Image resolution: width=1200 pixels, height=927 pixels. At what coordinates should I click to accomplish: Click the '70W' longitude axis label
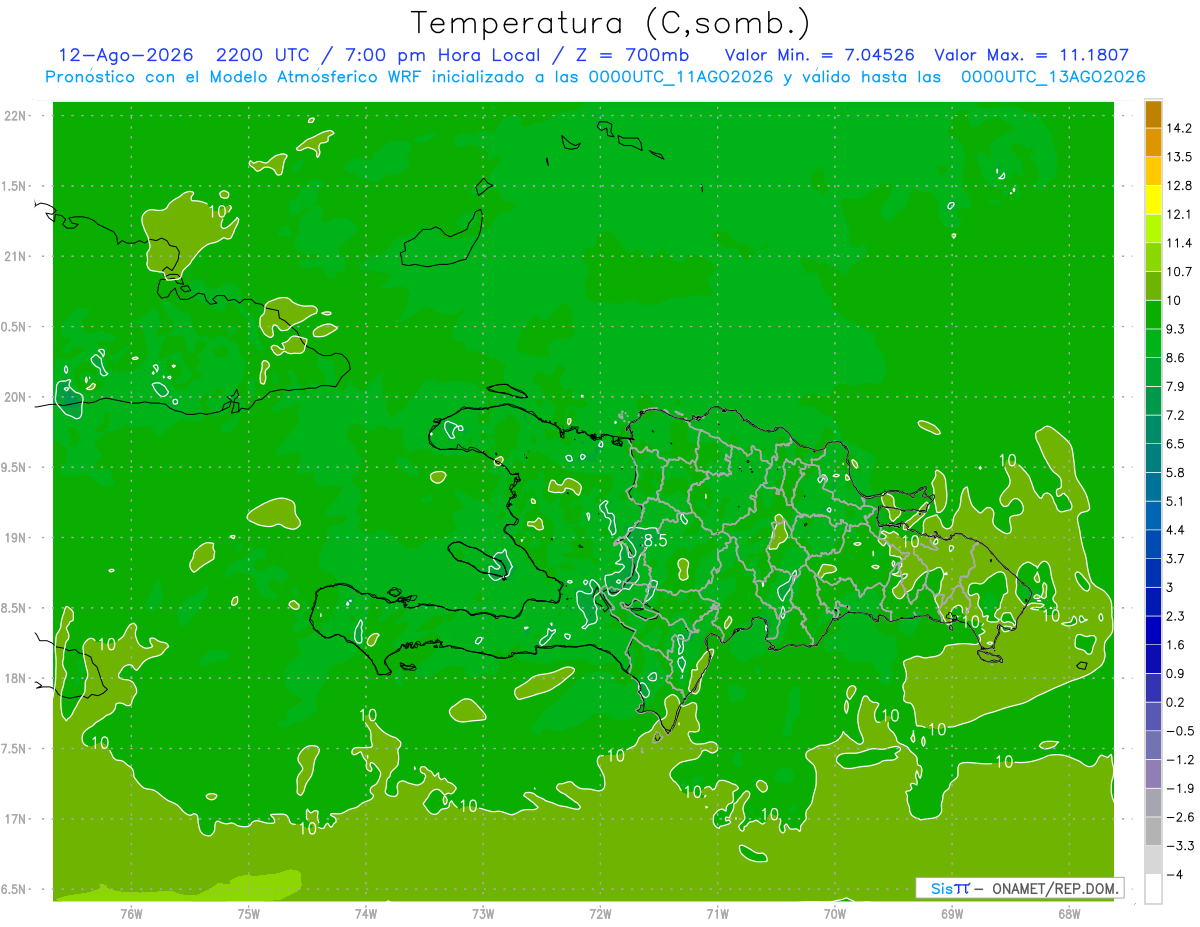click(835, 914)
